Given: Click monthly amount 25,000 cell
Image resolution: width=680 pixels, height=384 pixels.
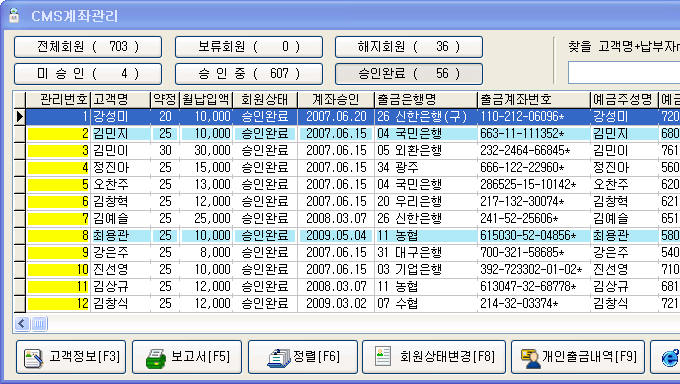Looking at the screenshot, I should click(206, 218).
